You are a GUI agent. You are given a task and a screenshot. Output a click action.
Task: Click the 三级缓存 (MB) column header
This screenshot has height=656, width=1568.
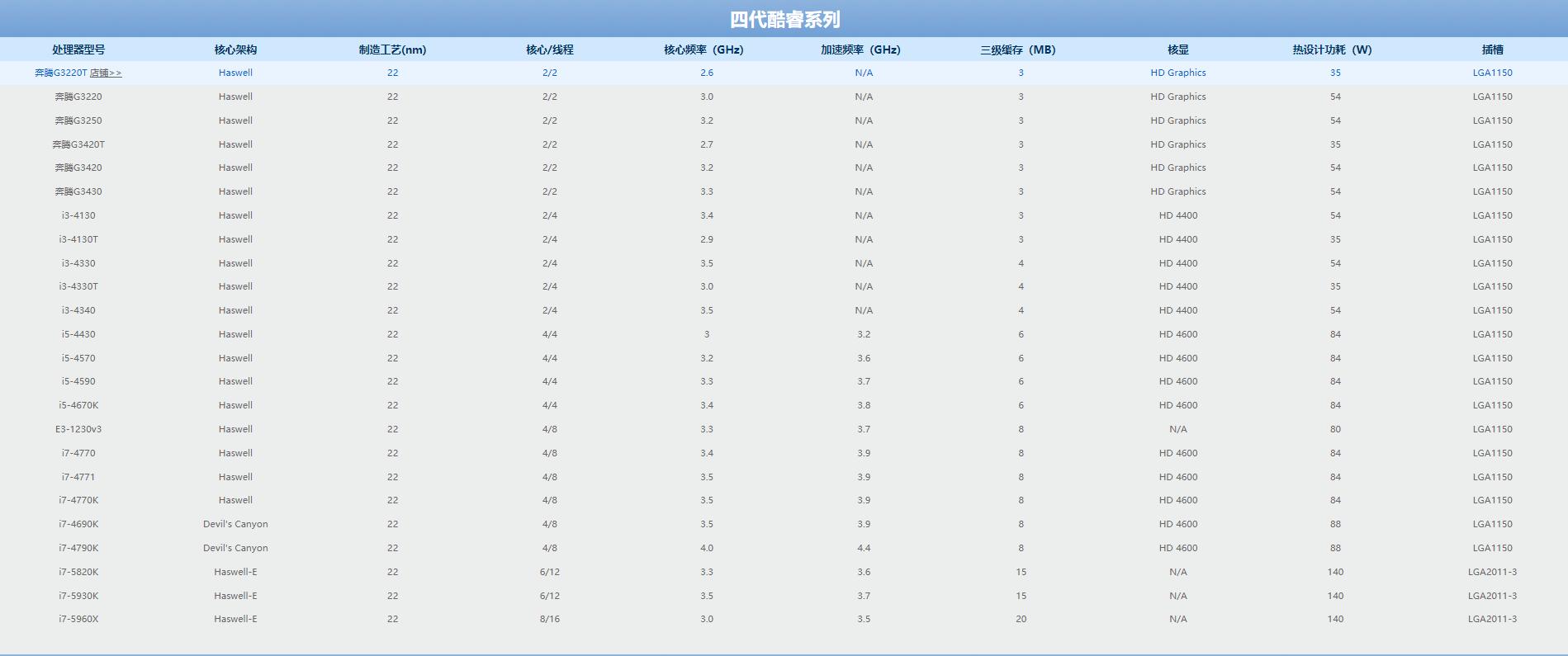click(x=1018, y=50)
